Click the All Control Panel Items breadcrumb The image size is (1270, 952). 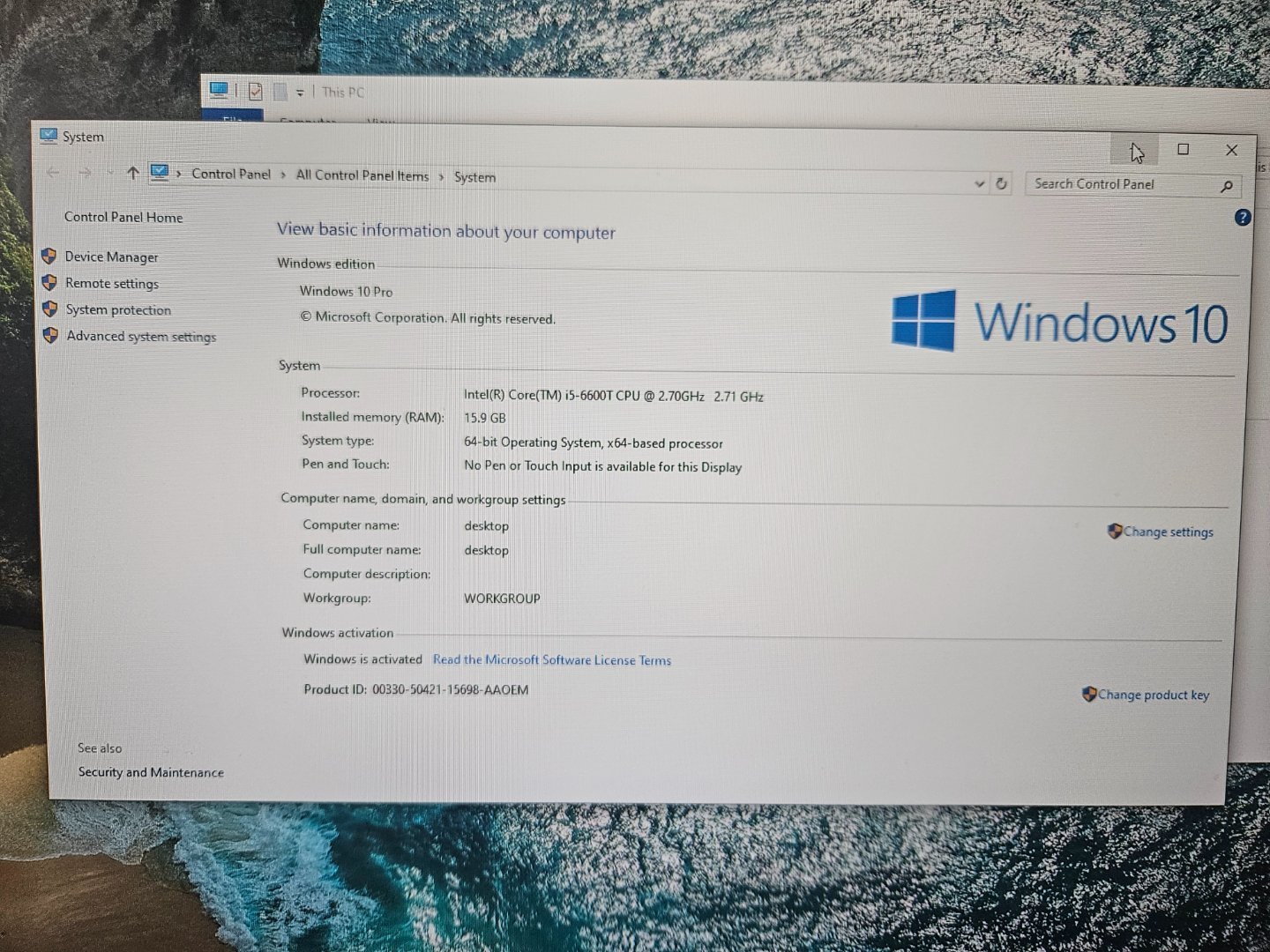click(x=362, y=175)
